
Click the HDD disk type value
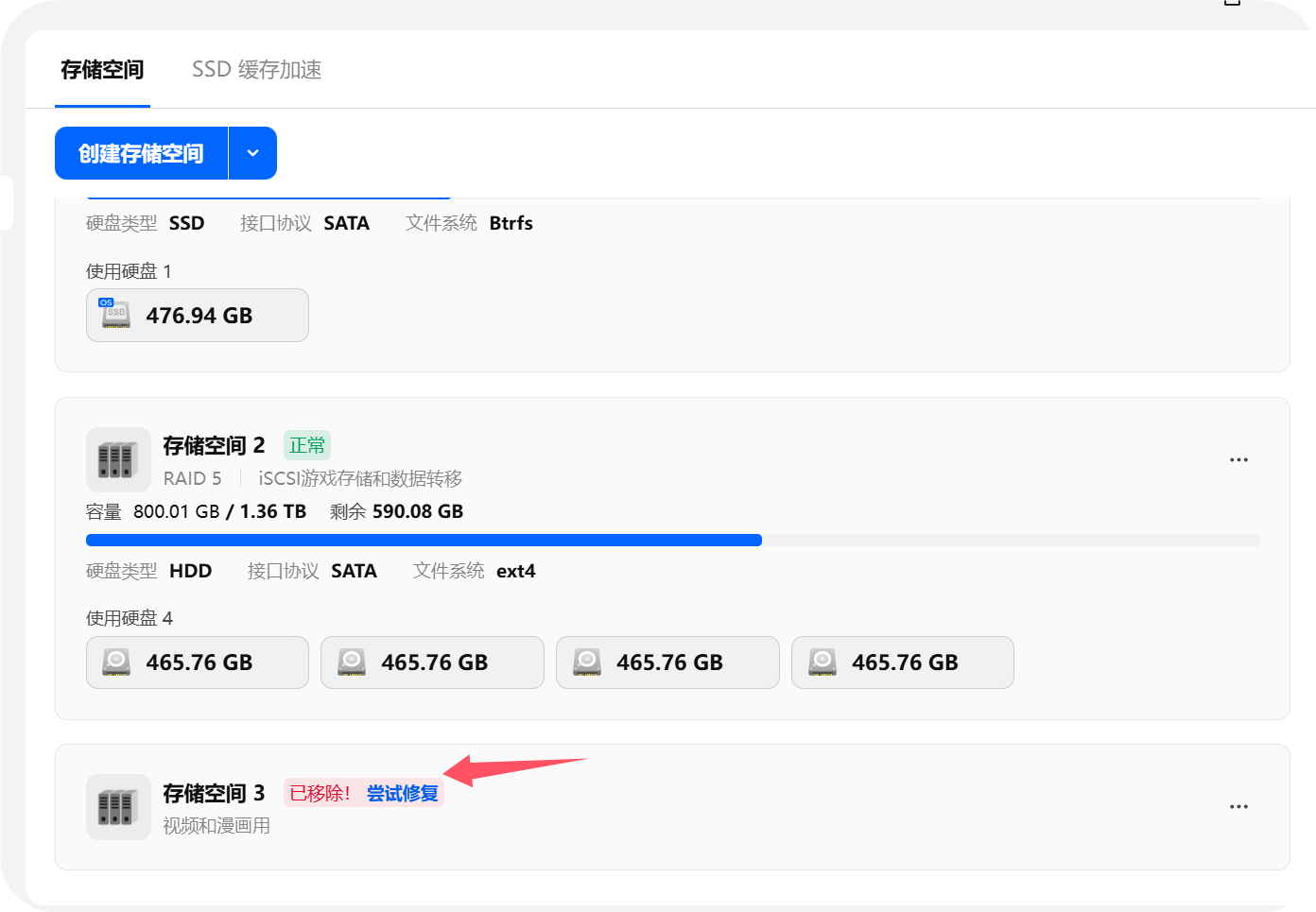click(191, 571)
